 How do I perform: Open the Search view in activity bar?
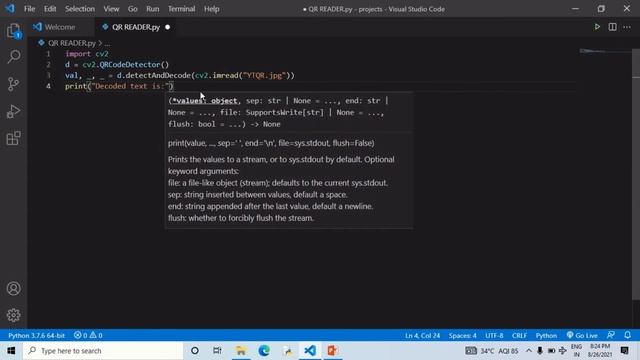tap(13, 57)
